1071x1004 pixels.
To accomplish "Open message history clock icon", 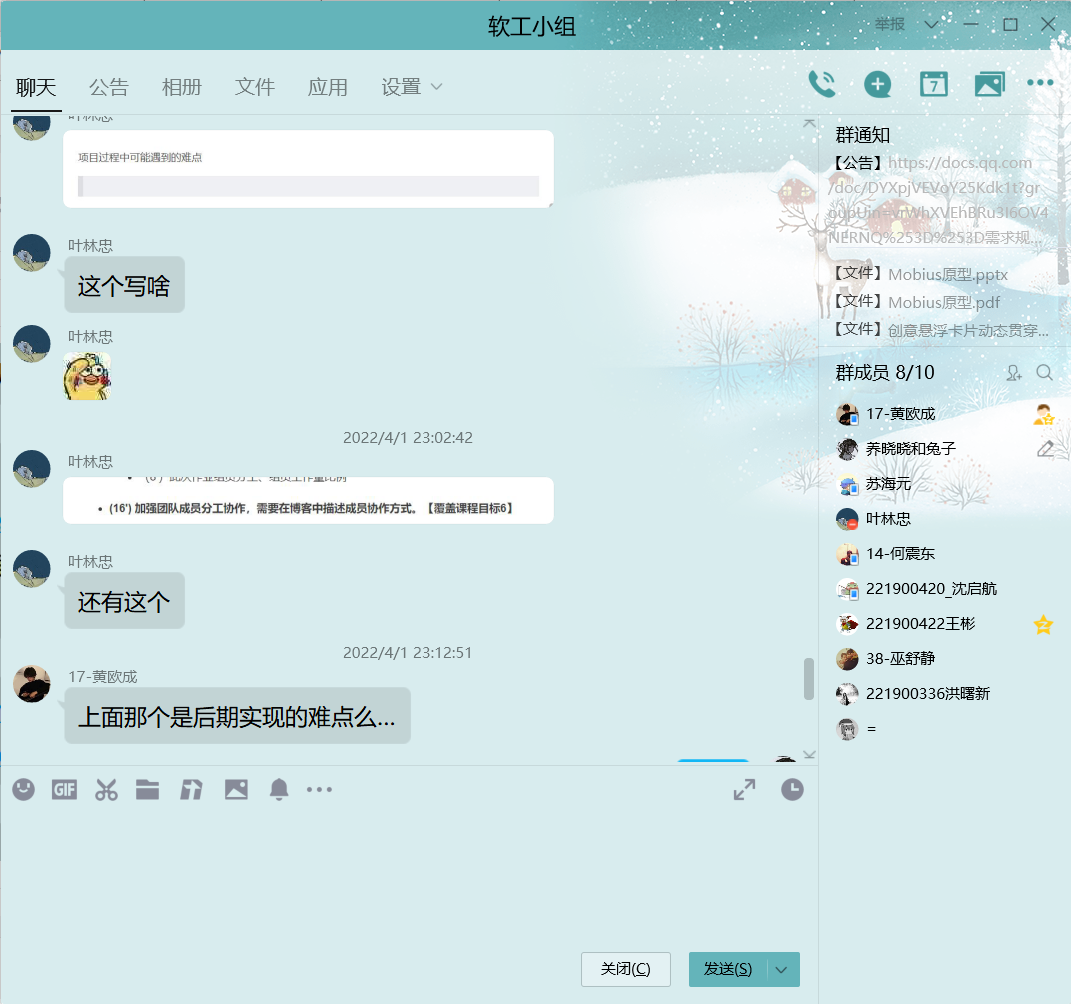I will [792, 790].
